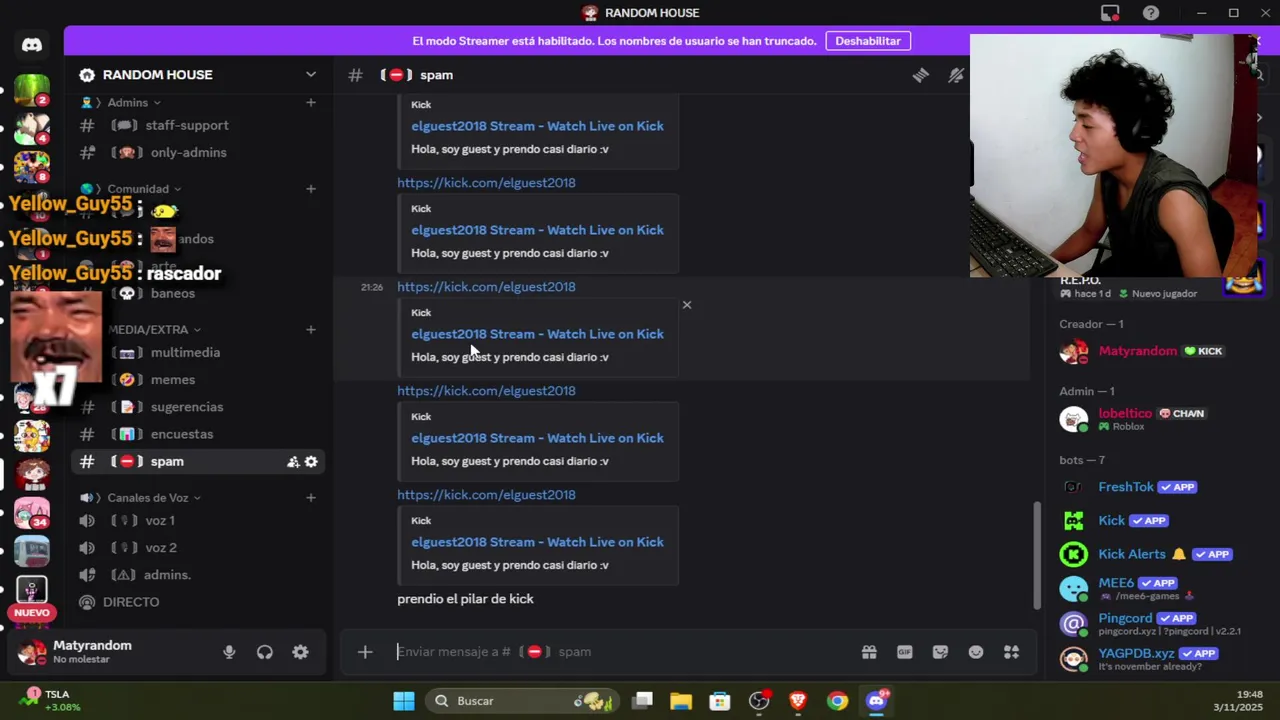
Task: Toggle deafen headphones in user panel
Action: [265, 652]
